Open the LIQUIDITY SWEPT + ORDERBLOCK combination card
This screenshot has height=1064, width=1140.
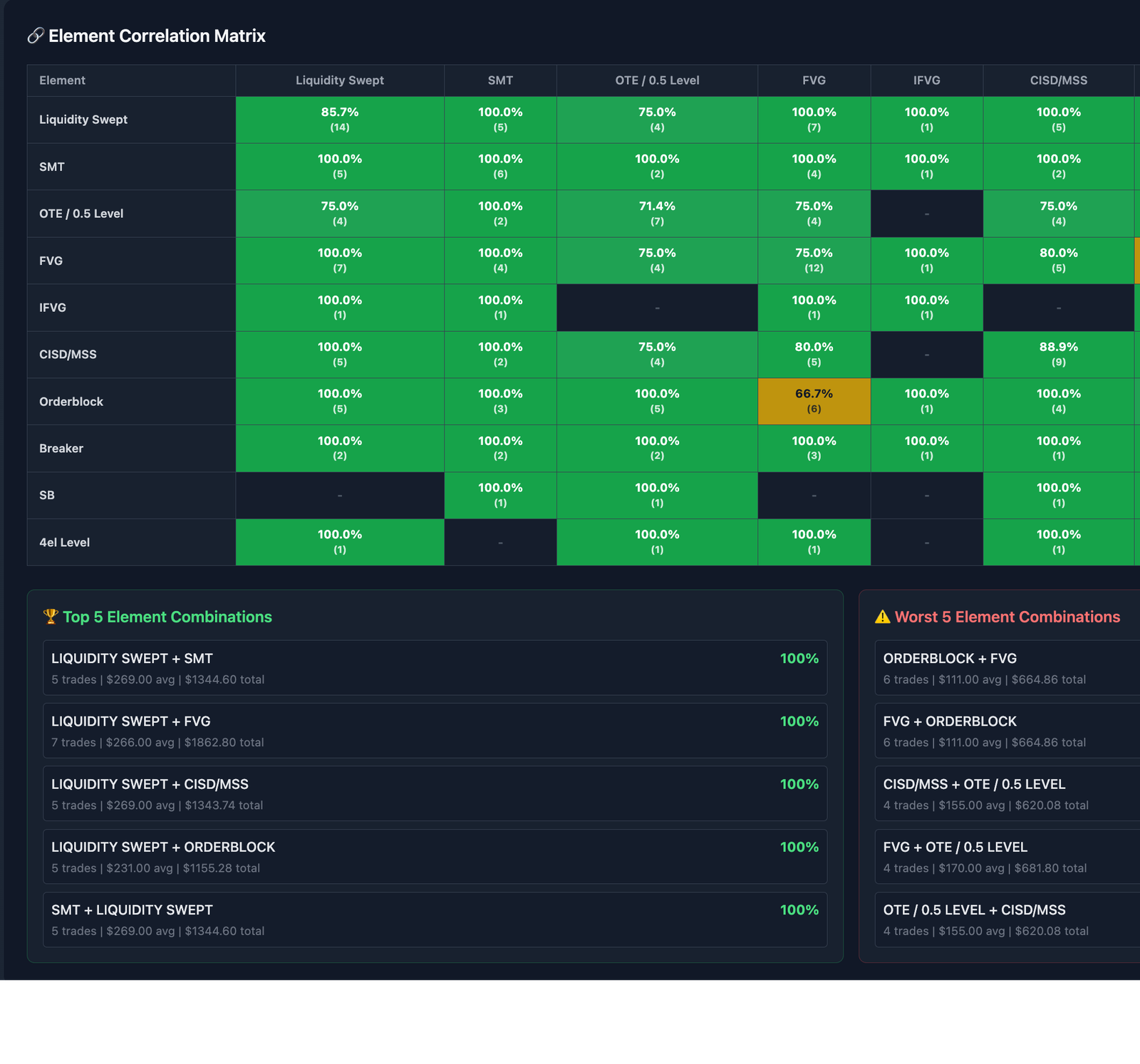(435, 857)
